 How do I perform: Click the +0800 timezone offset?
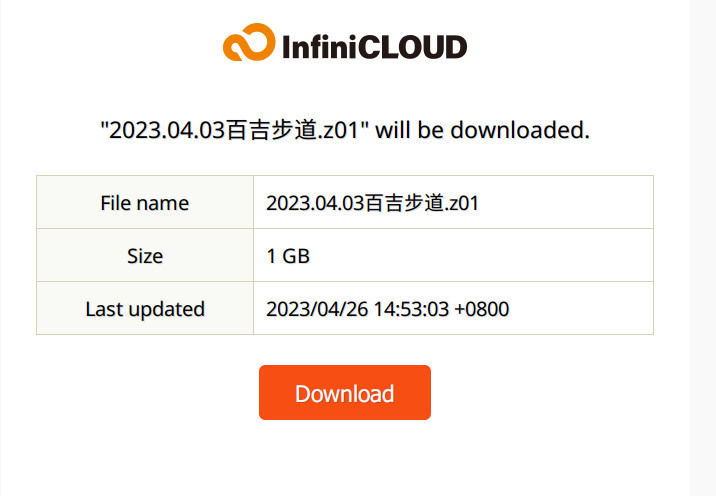coord(482,309)
